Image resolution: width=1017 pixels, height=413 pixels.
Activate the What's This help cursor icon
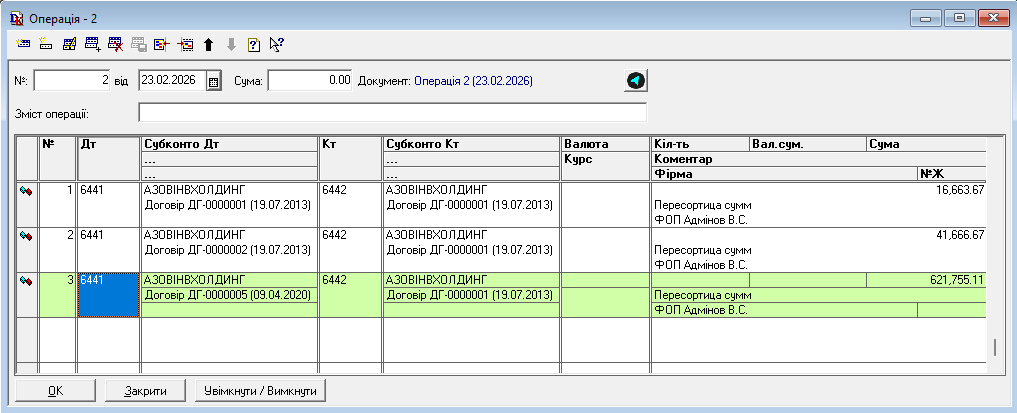click(x=277, y=44)
